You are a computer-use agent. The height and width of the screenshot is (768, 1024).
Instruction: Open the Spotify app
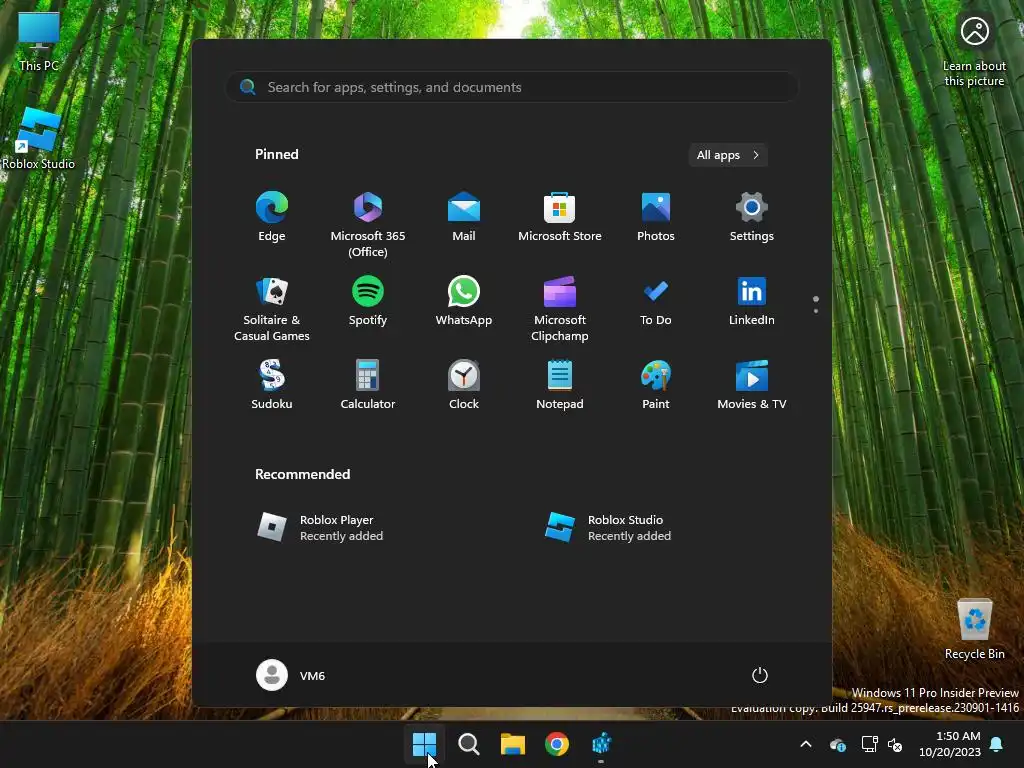point(368,301)
